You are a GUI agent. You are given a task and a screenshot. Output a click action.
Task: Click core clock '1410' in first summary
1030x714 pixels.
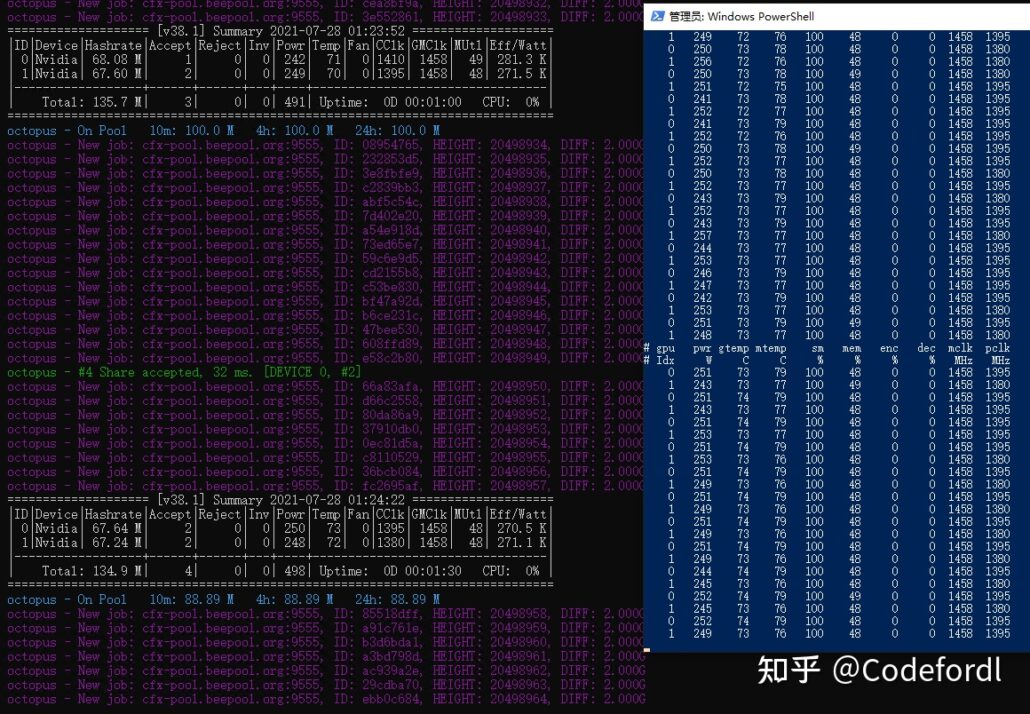[390, 60]
